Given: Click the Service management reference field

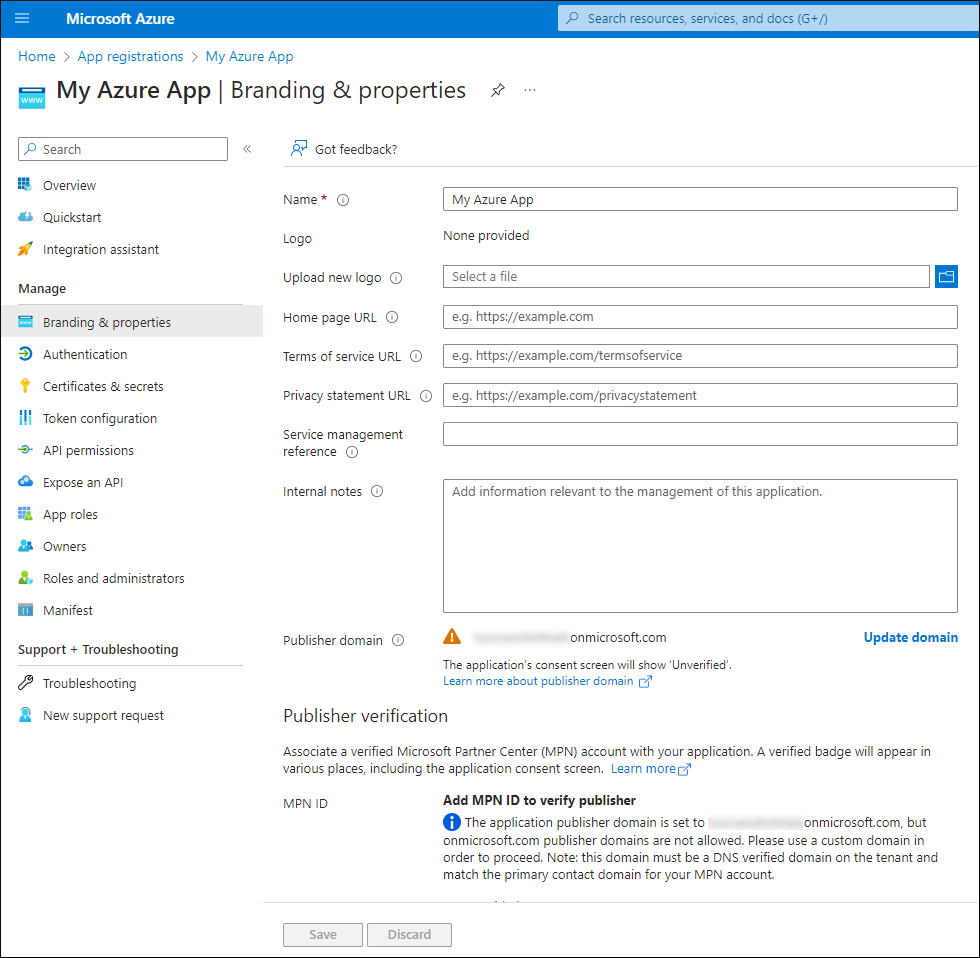Looking at the screenshot, I should pos(700,434).
